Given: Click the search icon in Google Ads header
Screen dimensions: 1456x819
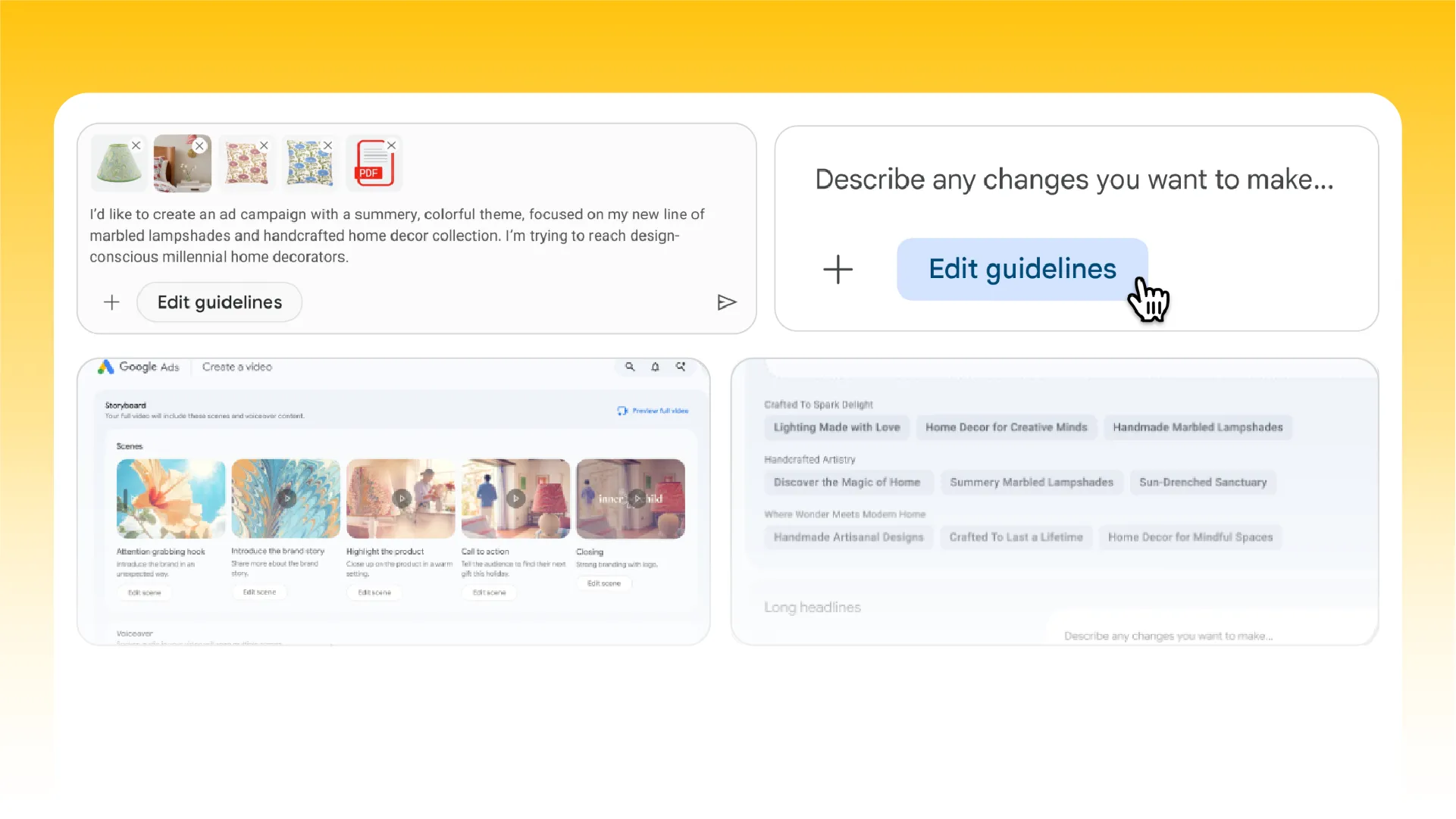Looking at the screenshot, I should click(630, 367).
